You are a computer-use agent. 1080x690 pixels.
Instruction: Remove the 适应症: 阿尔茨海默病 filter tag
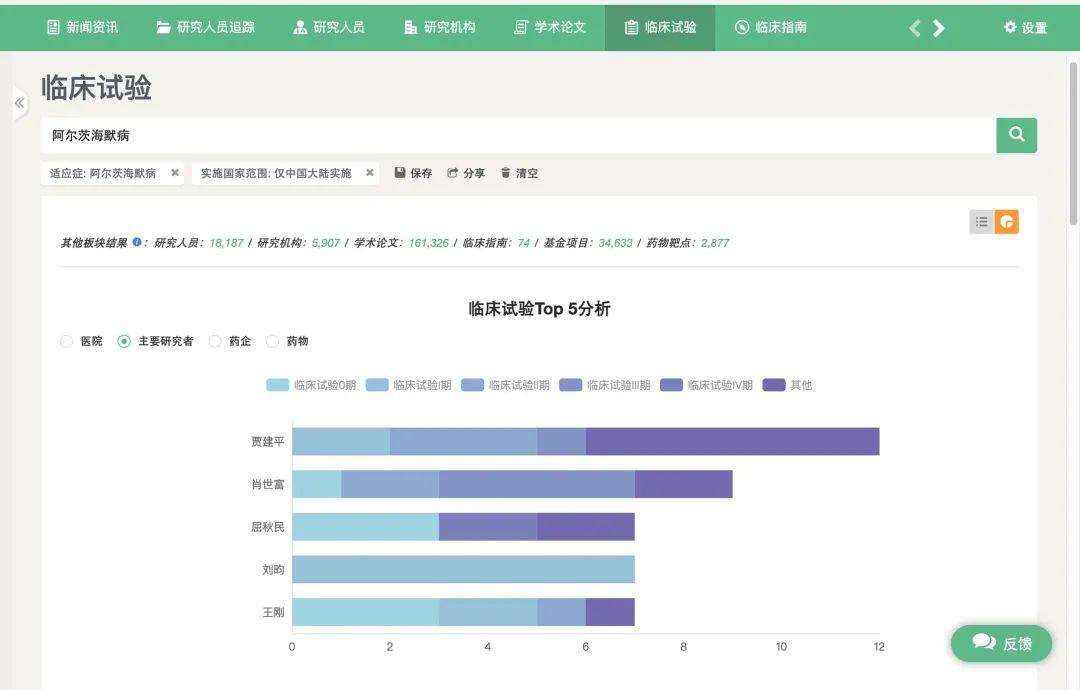(x=175, y=173)
